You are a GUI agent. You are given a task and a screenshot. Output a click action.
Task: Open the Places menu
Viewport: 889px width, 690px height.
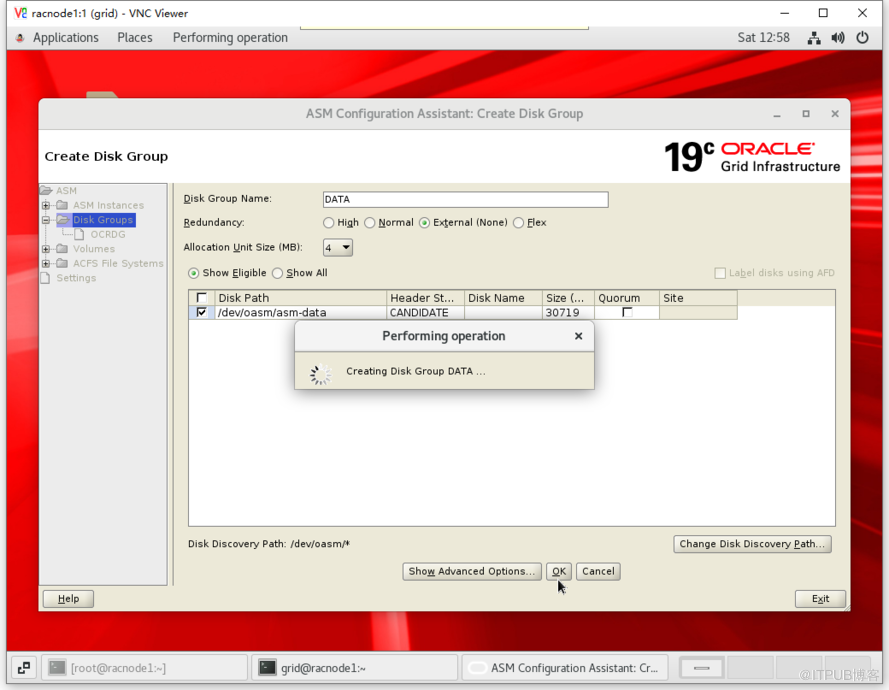135,38
